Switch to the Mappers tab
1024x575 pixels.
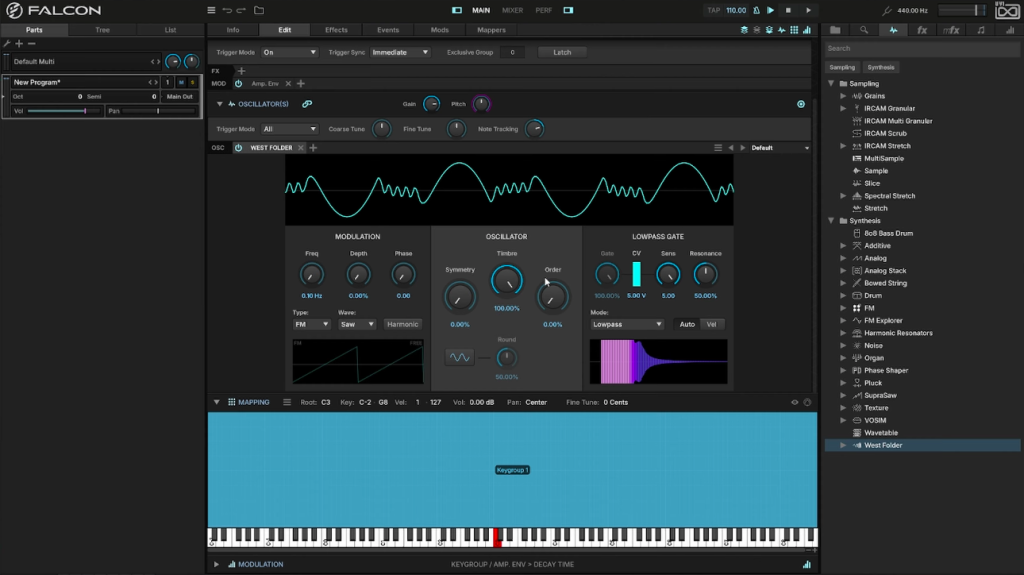click(491, 30)
